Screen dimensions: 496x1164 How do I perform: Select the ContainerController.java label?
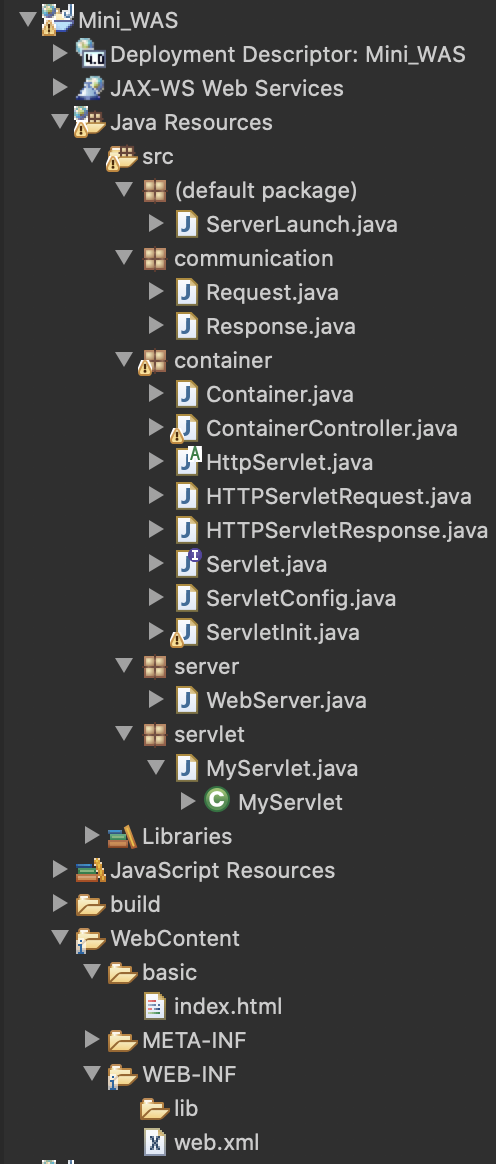(332, 428)
